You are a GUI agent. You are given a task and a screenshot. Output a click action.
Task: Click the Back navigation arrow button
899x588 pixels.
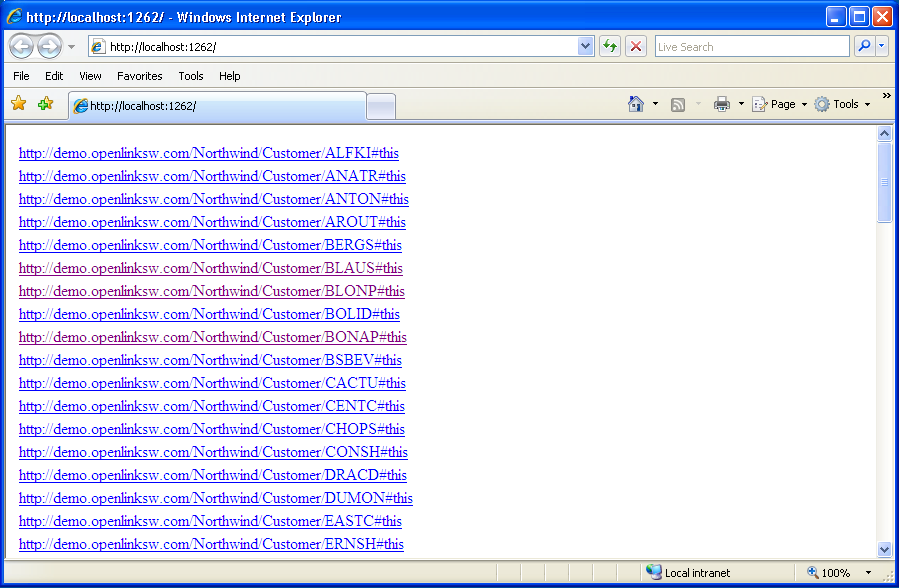coord(21,47)
